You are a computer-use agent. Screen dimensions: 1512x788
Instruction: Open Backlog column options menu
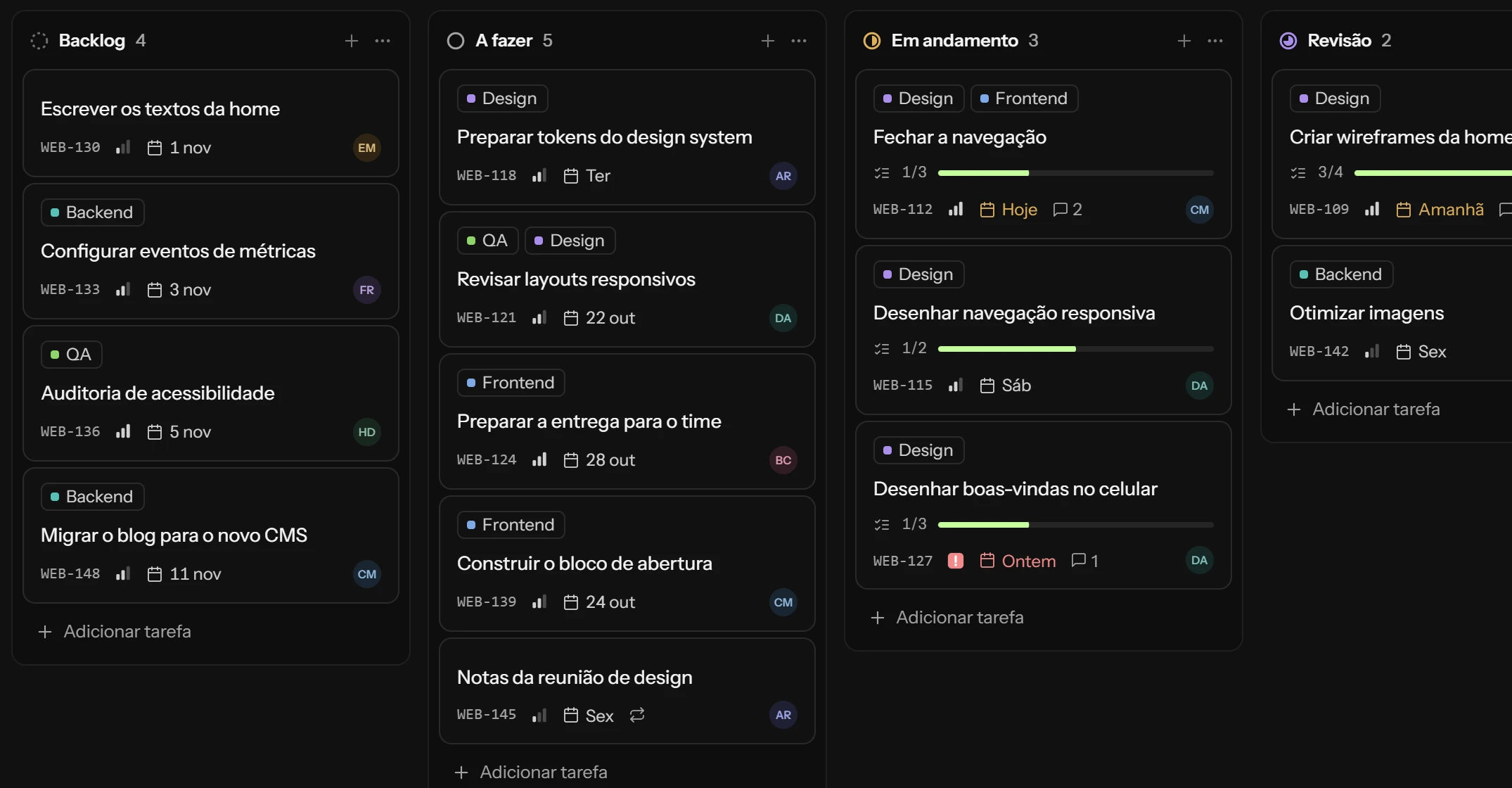click(383, 41)
